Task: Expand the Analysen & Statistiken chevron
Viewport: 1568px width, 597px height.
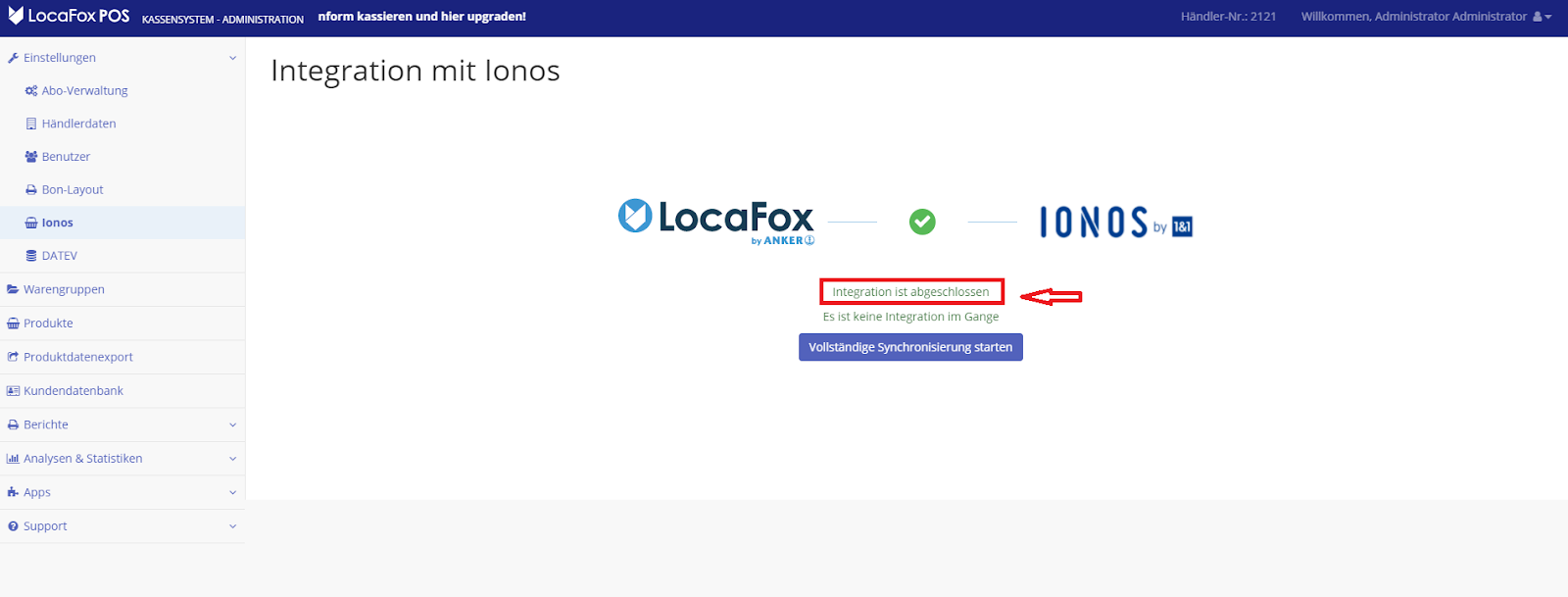Action: pyautogui.click(x=232, y=459)
